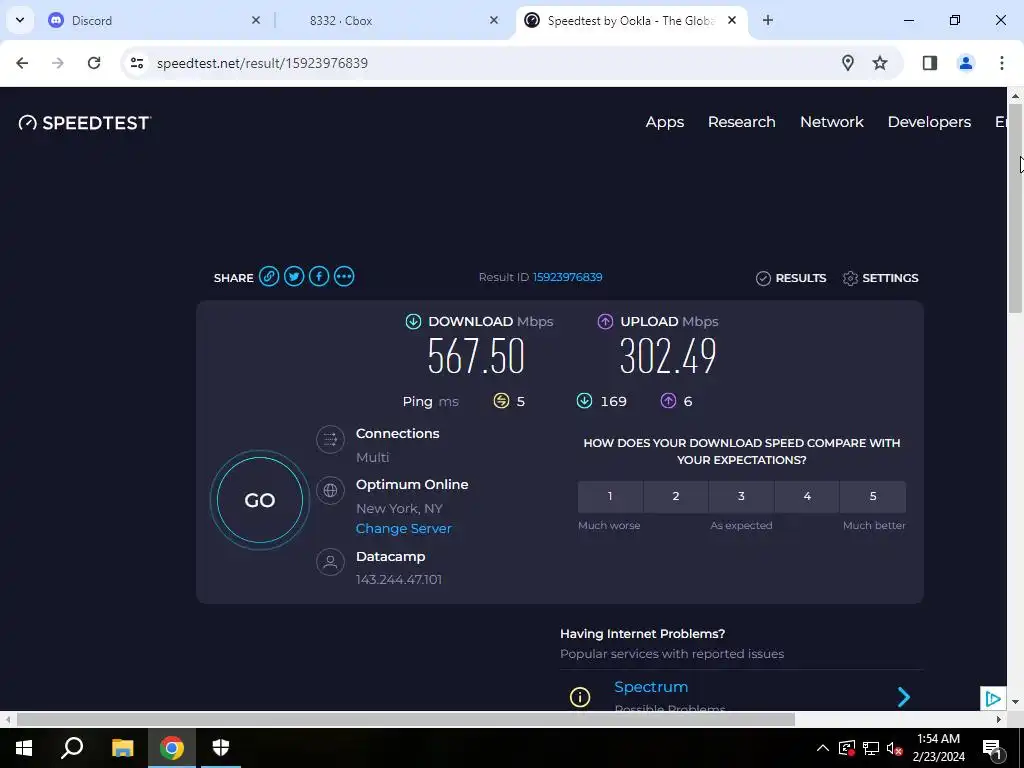Click the download arrow icon beside DOWNLOAD
1024x768 pixels.
click(413, 321)
